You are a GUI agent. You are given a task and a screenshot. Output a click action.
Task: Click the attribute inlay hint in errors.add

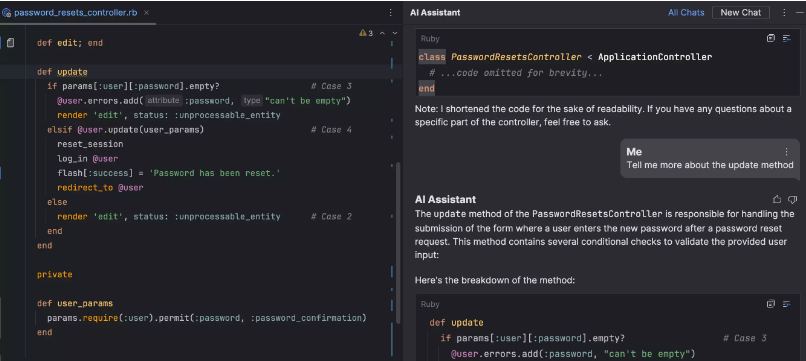point(163,101)
